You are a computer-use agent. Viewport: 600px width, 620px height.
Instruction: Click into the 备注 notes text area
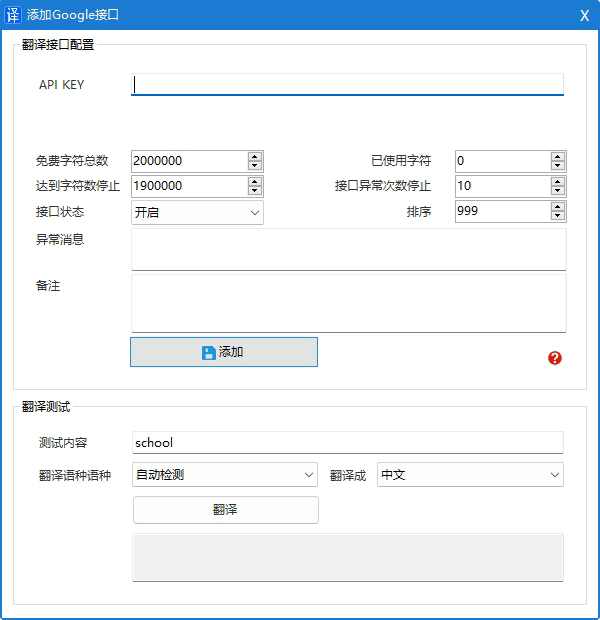348,303
